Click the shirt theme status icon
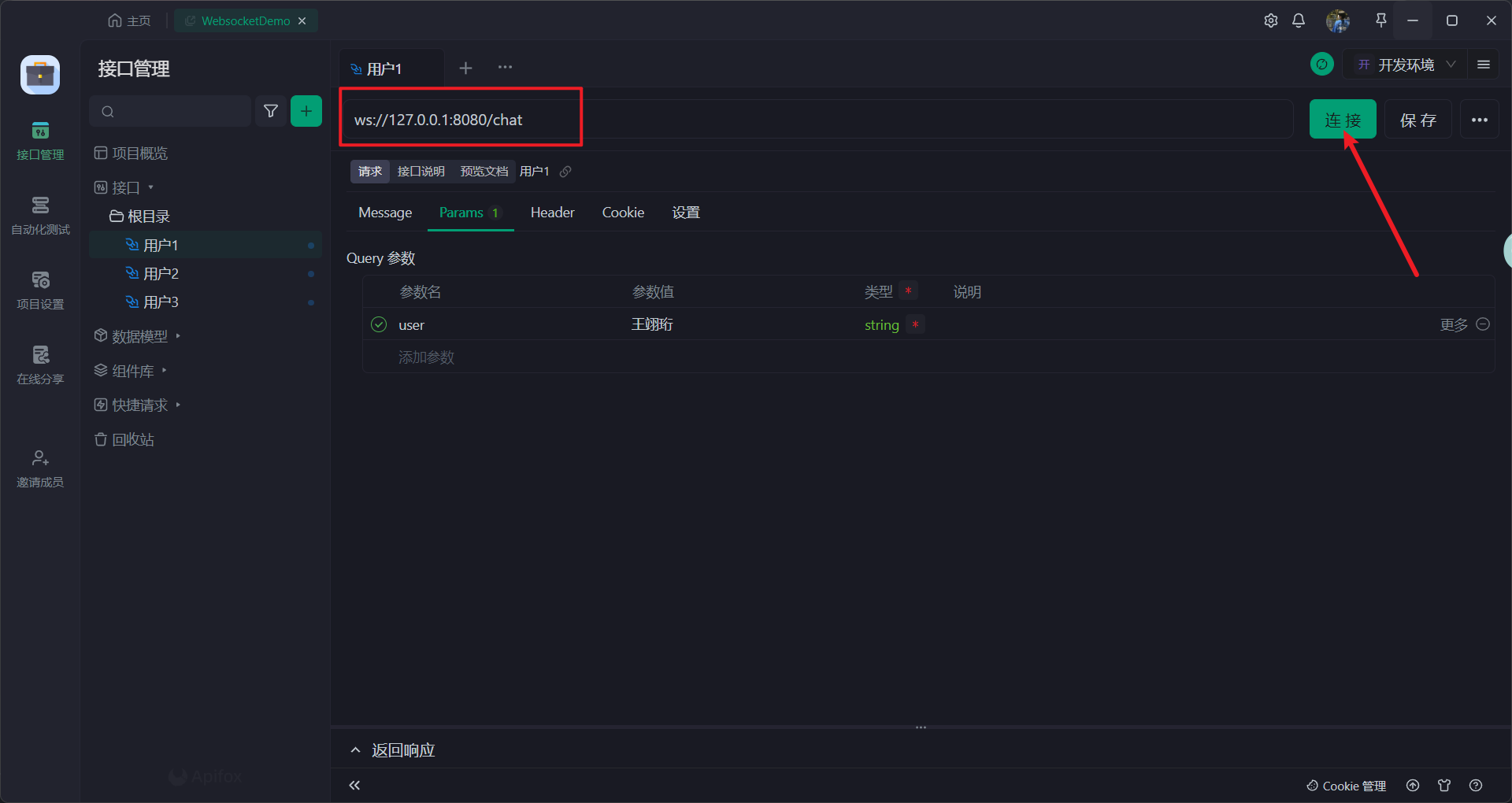This screenshot has height=803, width=1512. [x=1444, y=785]
